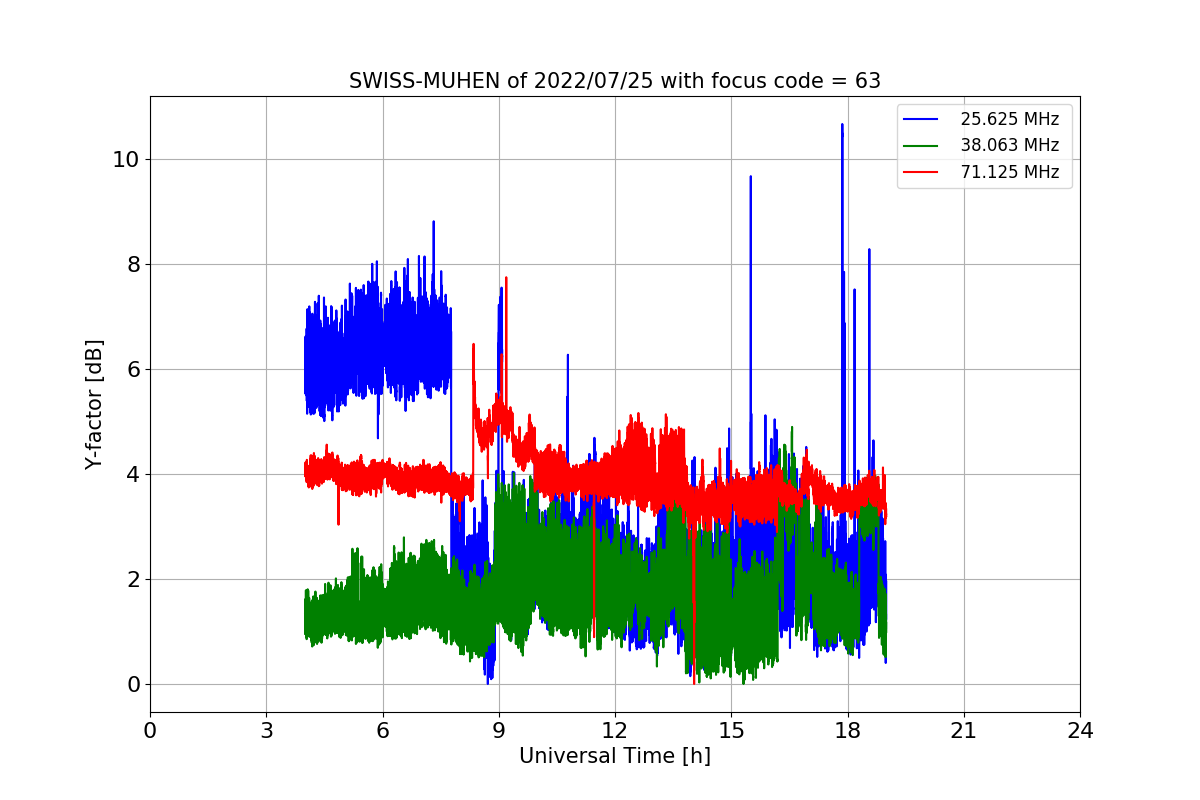Click x-axis tick label 0

click(150, 731)
